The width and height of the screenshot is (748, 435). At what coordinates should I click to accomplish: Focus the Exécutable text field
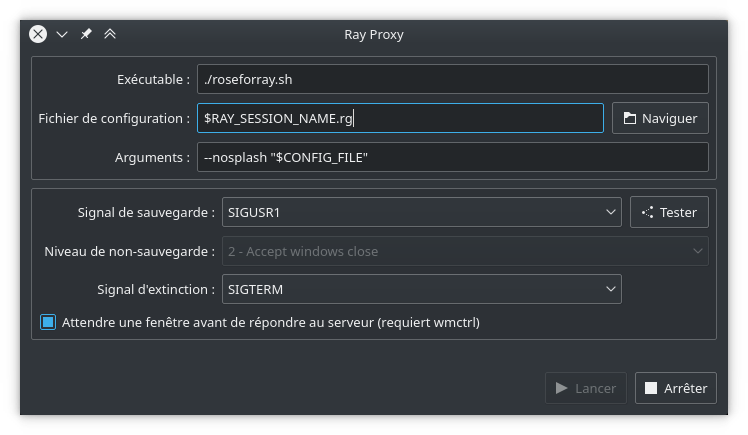[452, 79]
